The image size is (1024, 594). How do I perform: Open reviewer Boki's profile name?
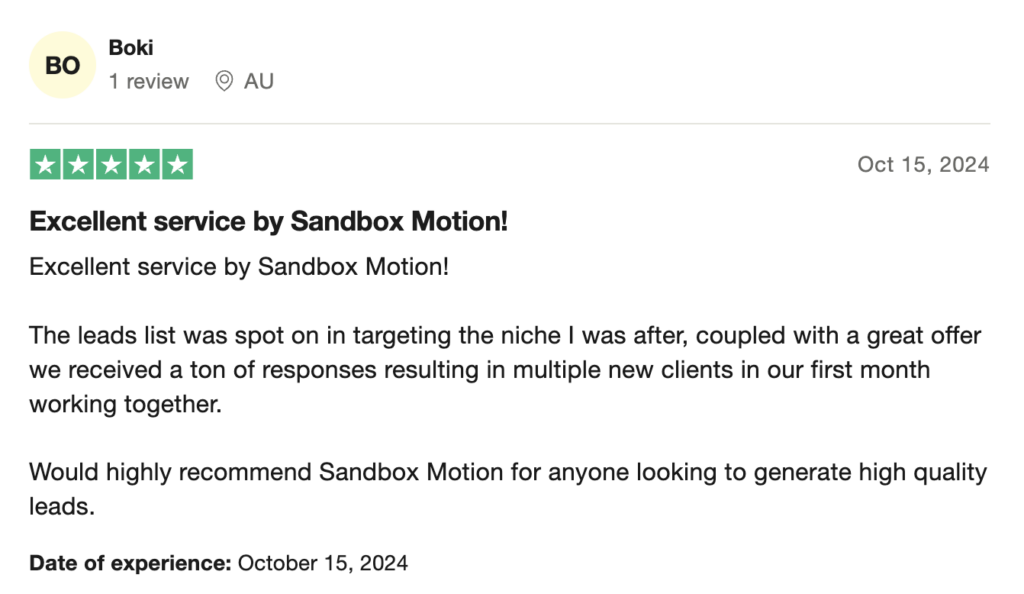[x=130, y=48]
